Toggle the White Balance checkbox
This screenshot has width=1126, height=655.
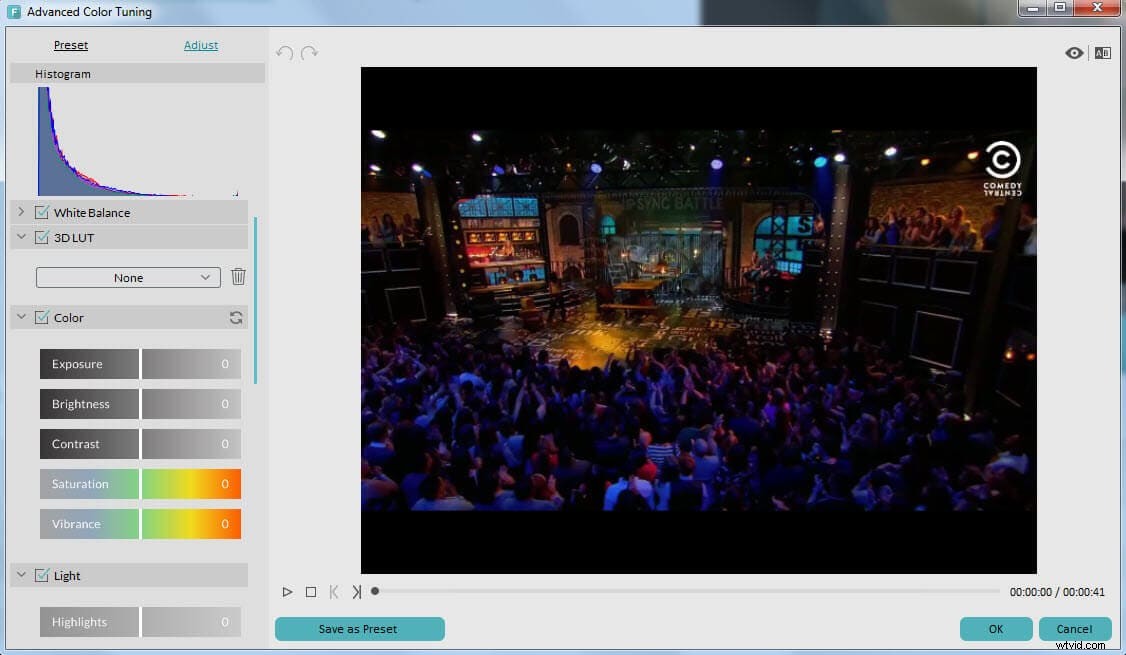click(x=42, y=212)
